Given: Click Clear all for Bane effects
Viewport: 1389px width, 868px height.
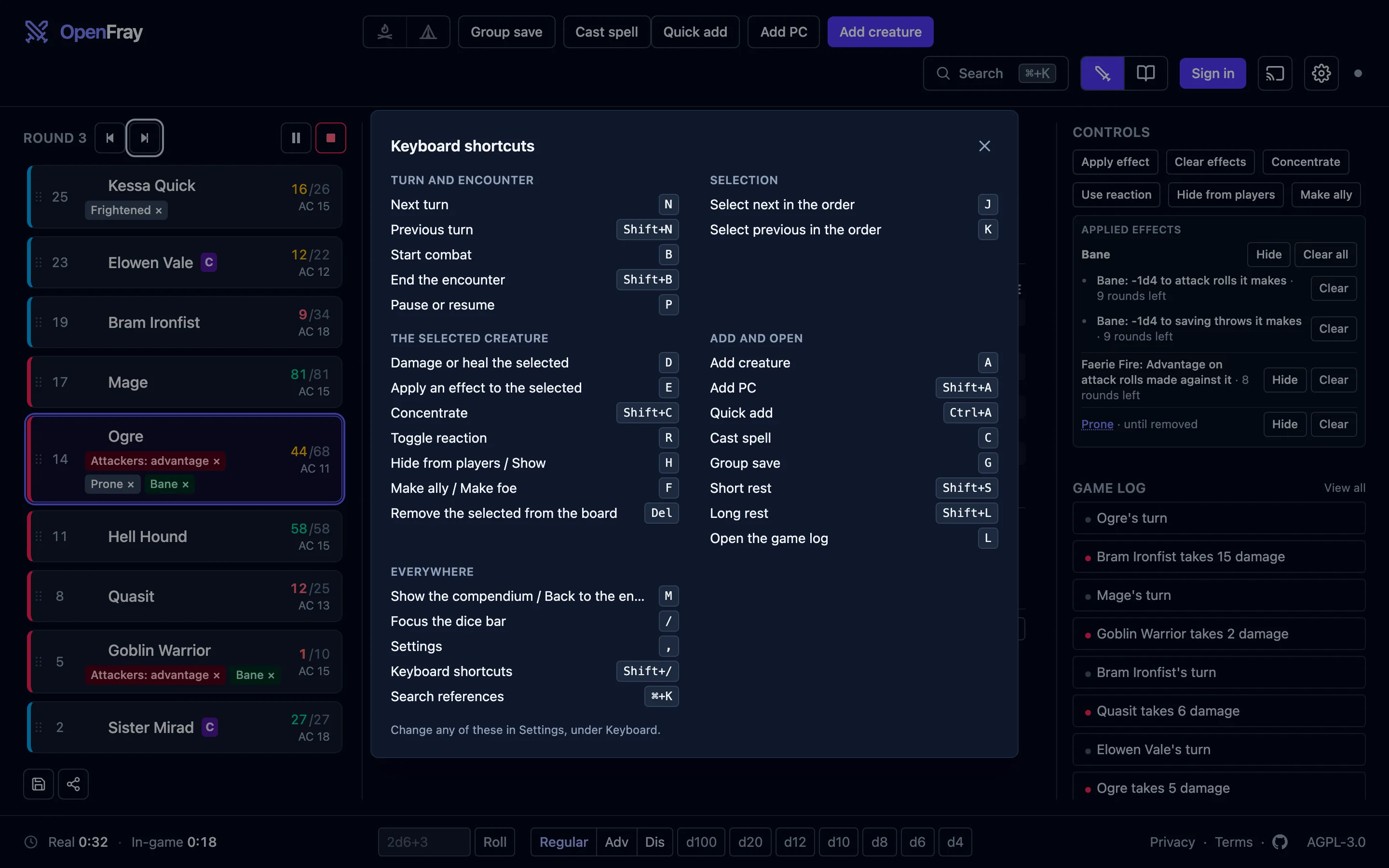Looking at the screenshot, I should coord(1325,255).
